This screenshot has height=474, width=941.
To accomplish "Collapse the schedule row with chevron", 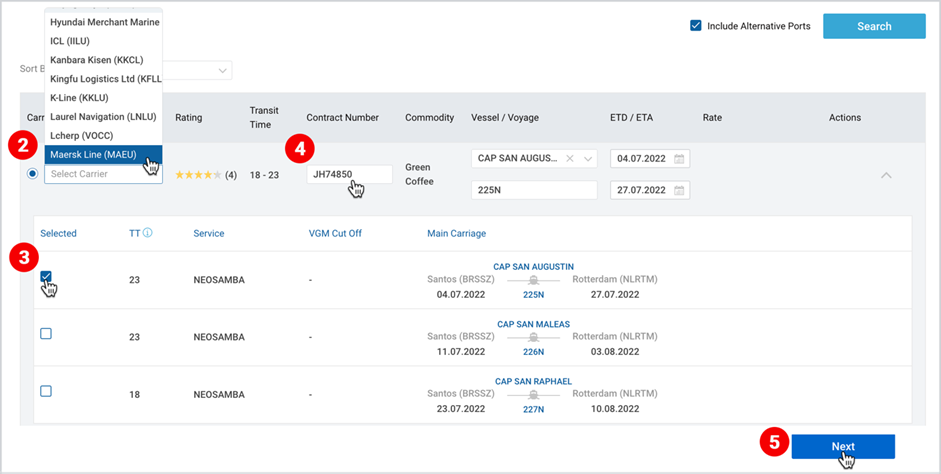I will [x=886, y=176].
